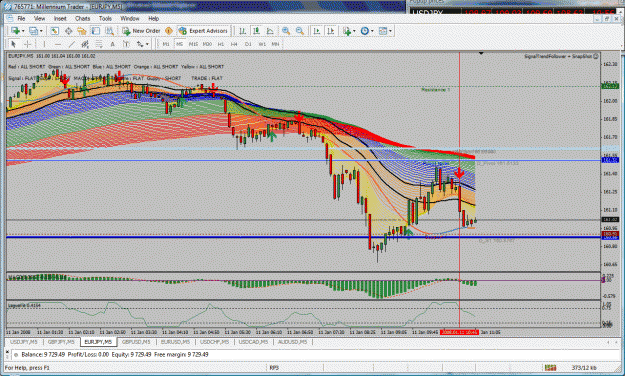The width and height of the screenshot is (625, 376).
Task: Open the Insert menu
Action: coord(60,18)
